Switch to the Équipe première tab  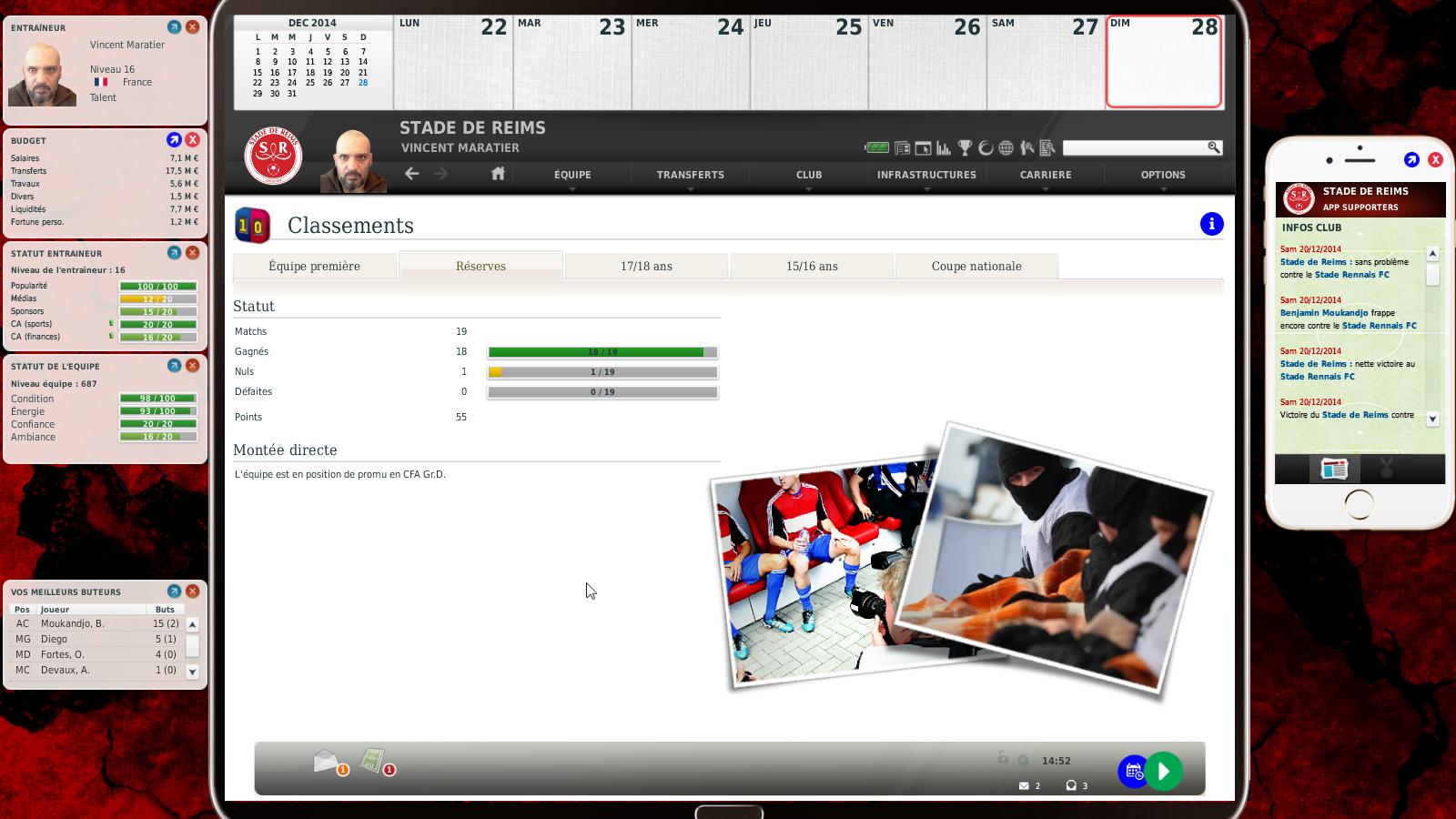[x=315, y=266]
